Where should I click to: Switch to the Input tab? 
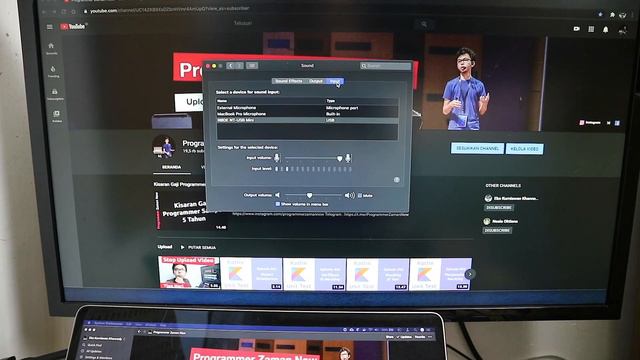pos(335,81)
